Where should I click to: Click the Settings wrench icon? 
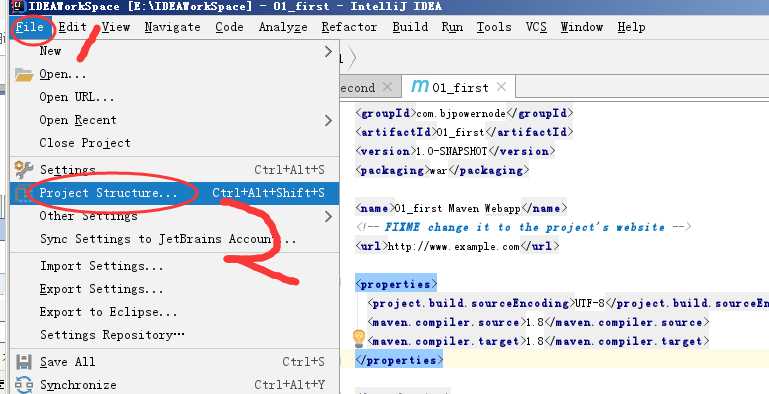[24, 170]
